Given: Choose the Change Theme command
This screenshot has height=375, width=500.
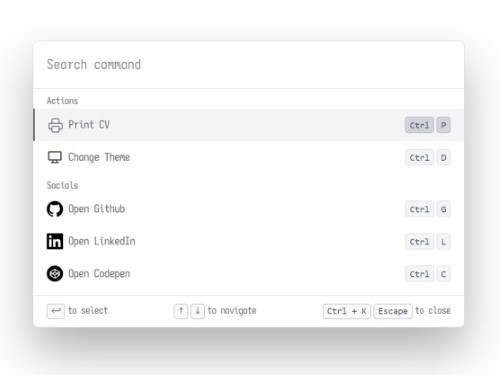Looking at the screenshot, I should coord(249,157).
